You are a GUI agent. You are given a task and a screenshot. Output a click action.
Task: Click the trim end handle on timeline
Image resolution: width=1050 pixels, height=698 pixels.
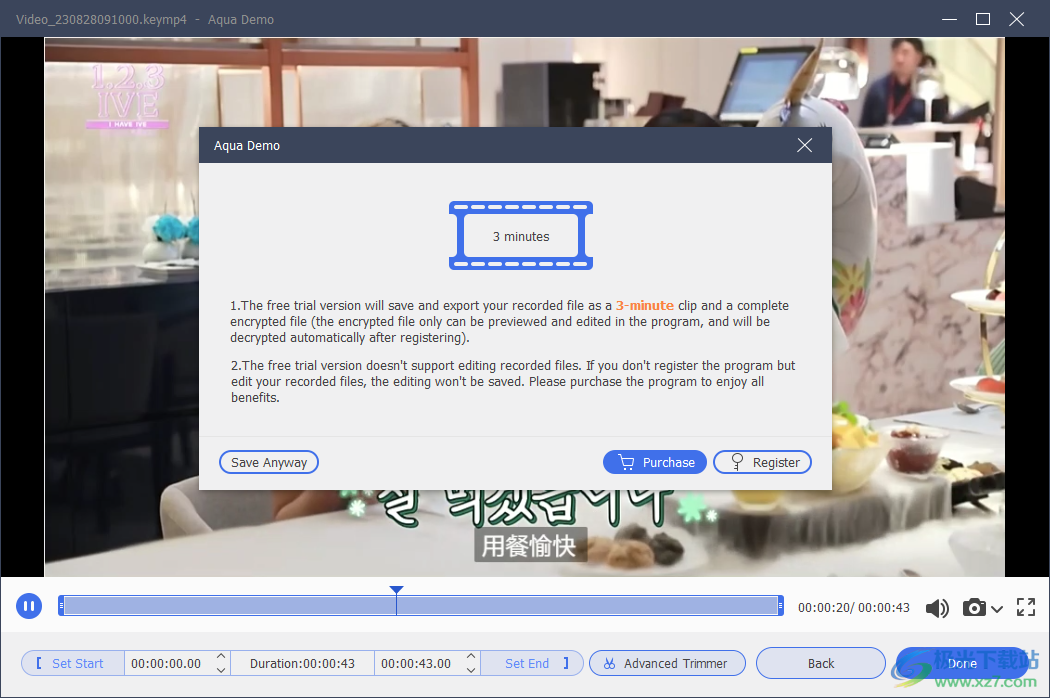coord(780,606)
